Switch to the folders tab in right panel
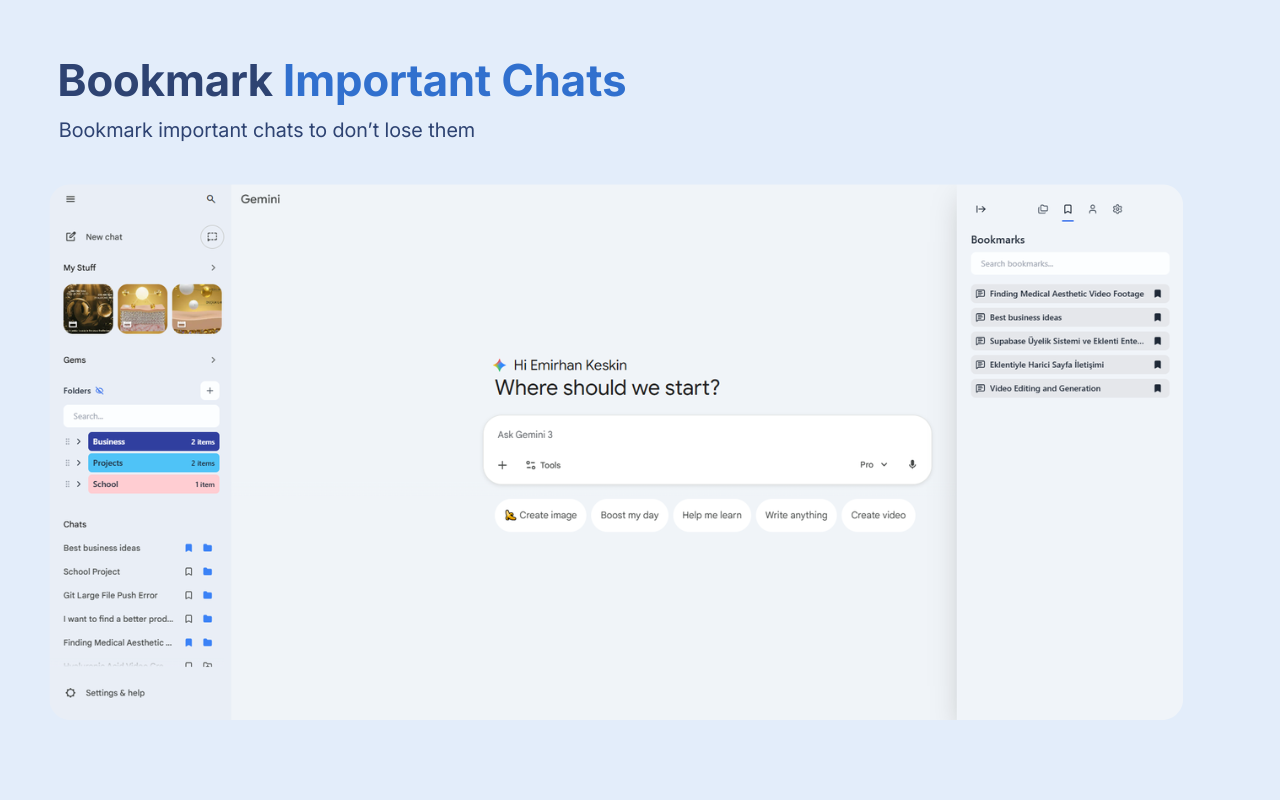 click(1043, 209)
